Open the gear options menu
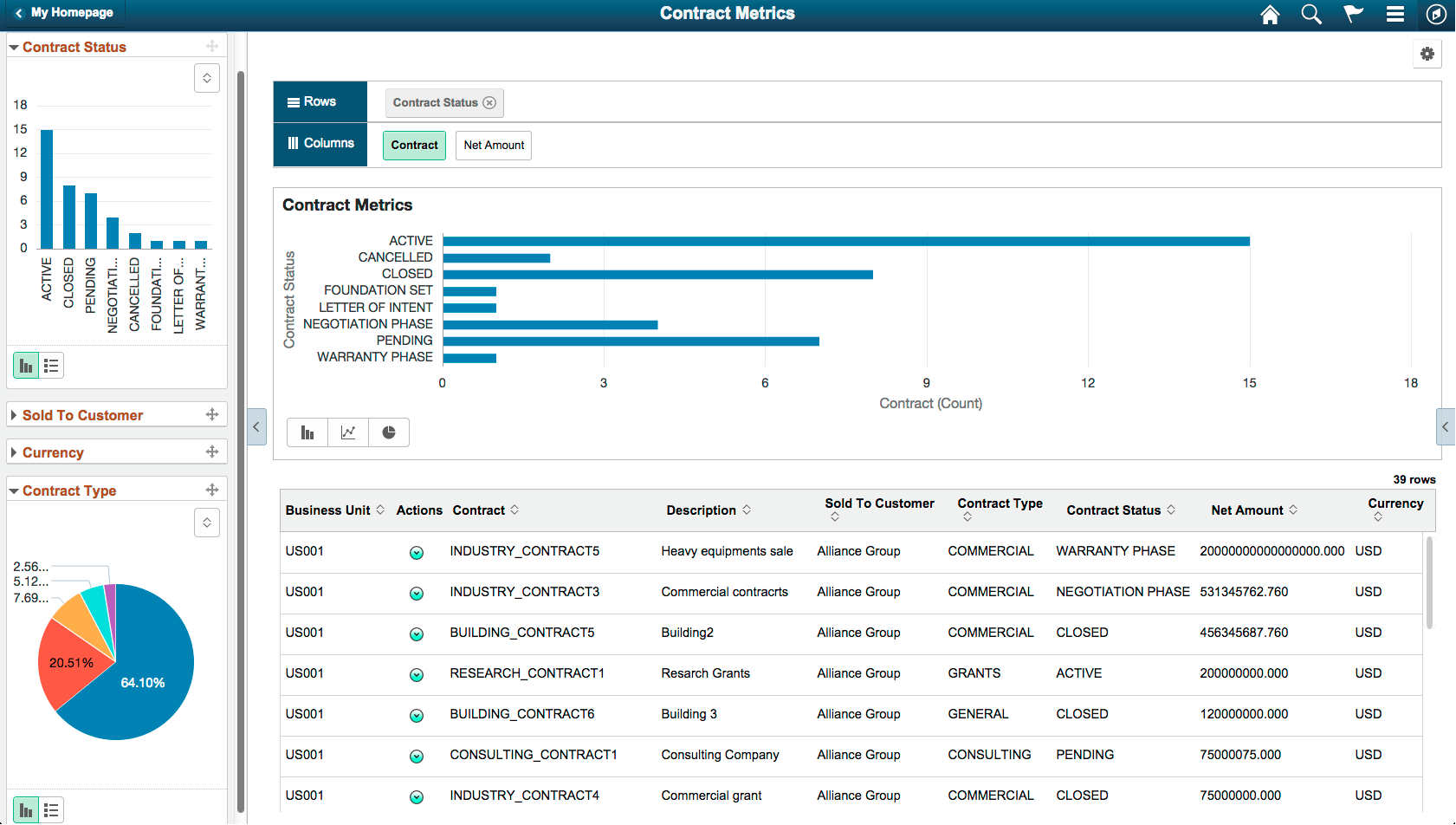The image size is (1456, 825). coord(1427,54)
